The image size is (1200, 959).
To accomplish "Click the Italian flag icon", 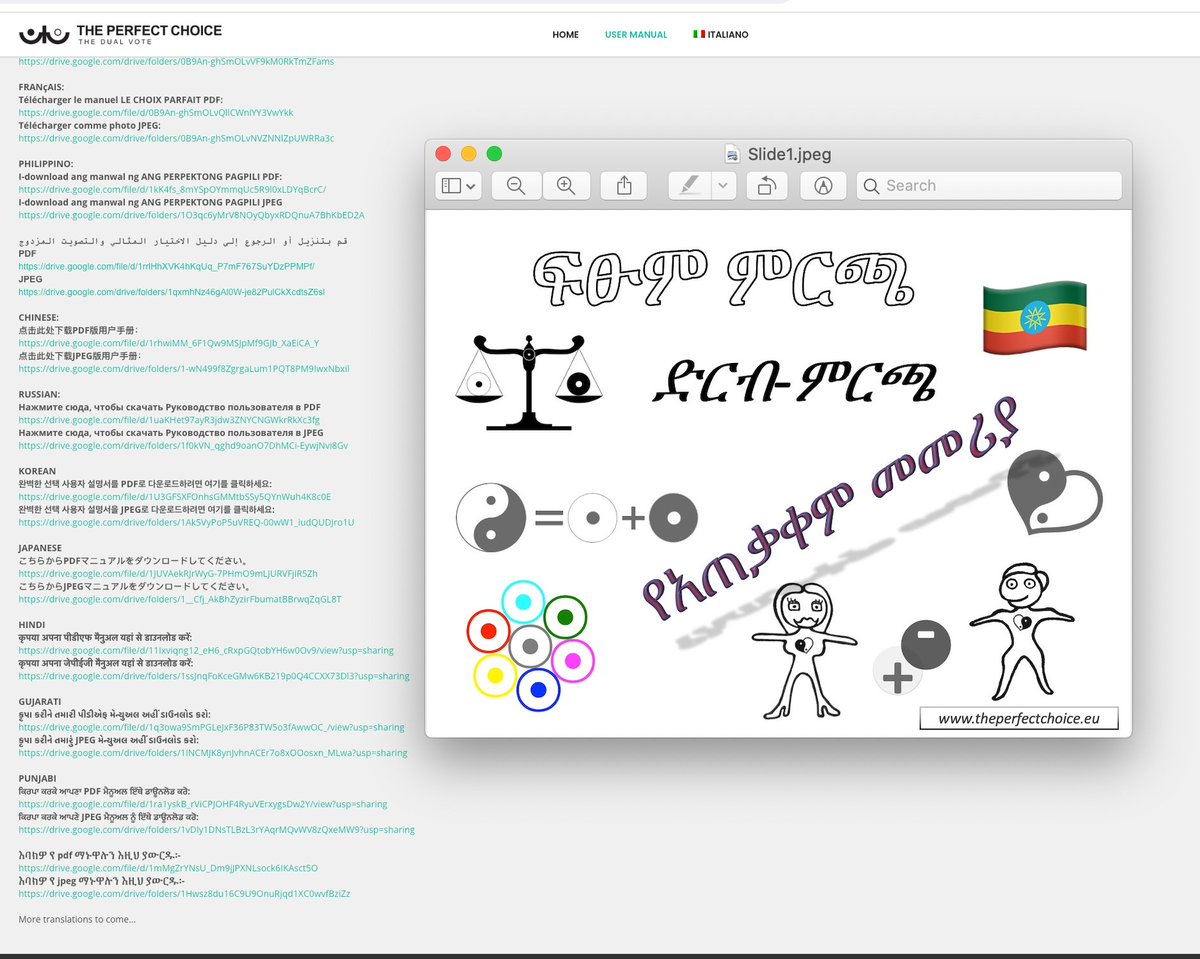I will (699, 35).
